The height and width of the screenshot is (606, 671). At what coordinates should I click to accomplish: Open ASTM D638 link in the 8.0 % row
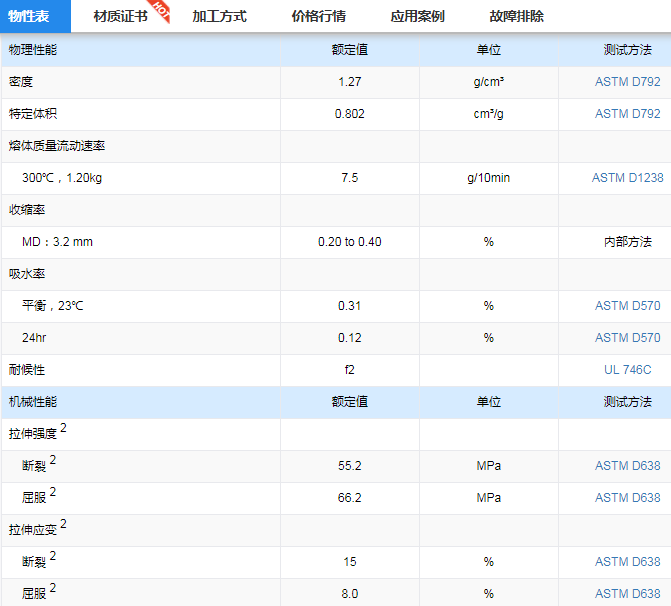[x=627, y=594]
